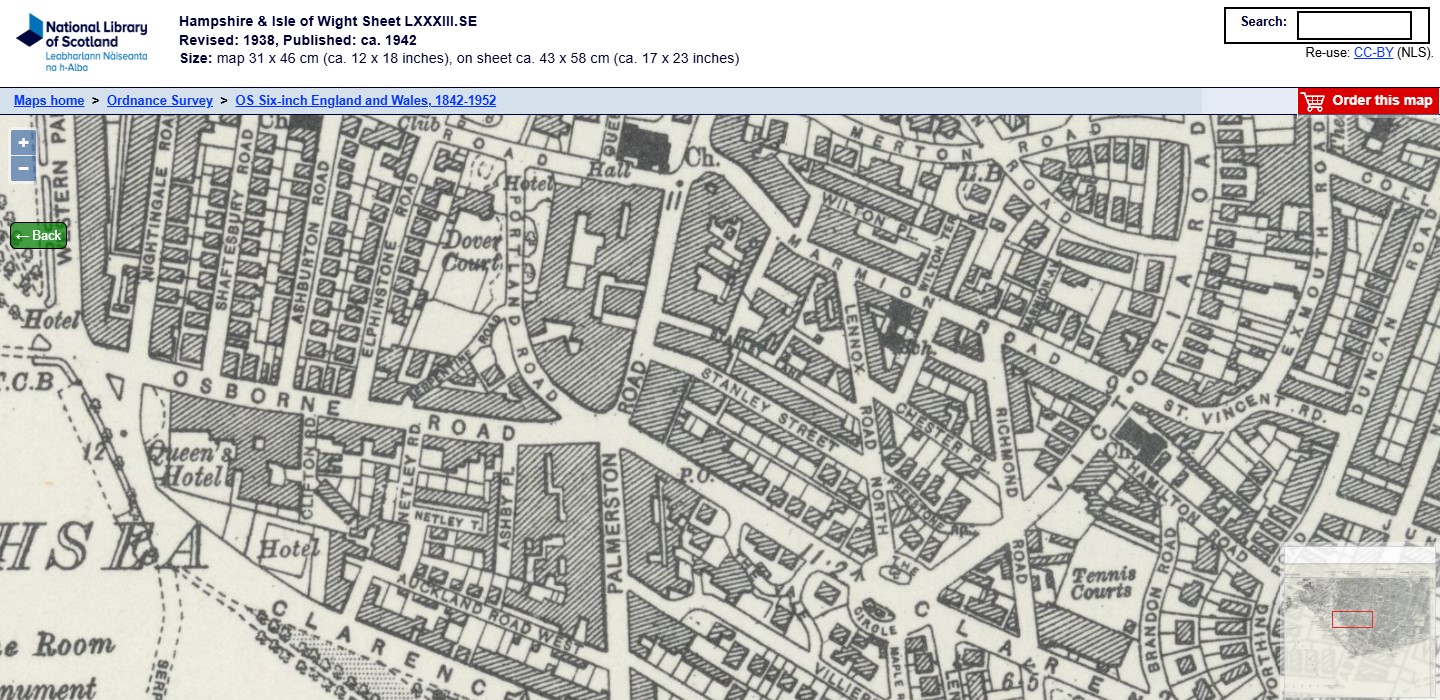Click the red extent rectangle in overview map
The image size is (1440, 700).
pyautogui.click(x=1352, y=619)
